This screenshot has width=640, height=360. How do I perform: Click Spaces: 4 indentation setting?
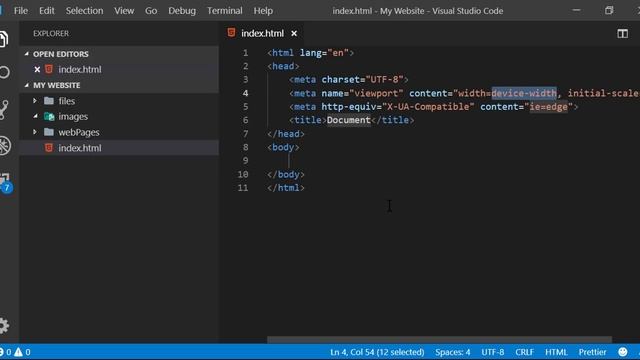coord(453,352)
